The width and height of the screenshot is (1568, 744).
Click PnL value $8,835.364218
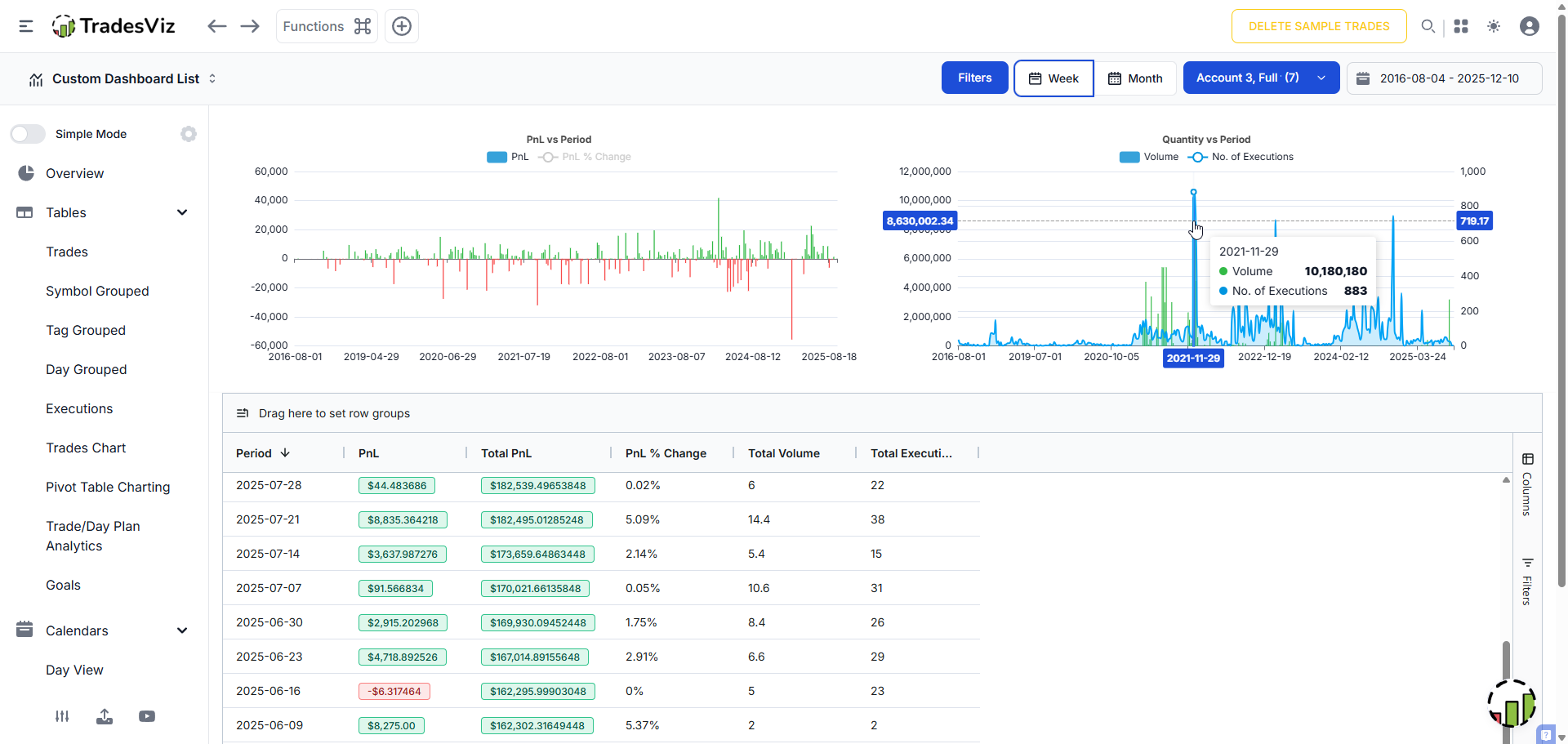tap(403, 519)
